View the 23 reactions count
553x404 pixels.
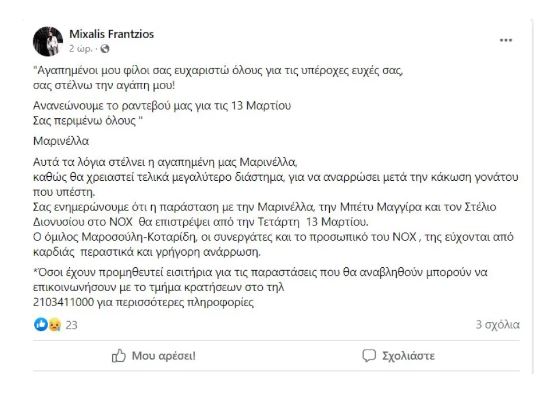[x=71, y=325]
